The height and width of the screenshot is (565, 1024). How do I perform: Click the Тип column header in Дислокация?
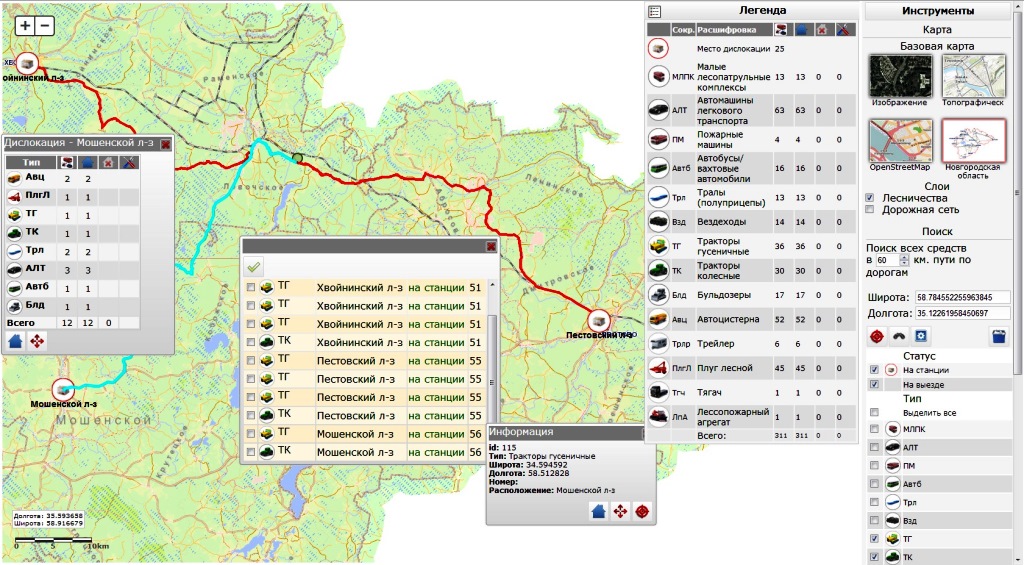pyautogui.click(x=31, y=162)
